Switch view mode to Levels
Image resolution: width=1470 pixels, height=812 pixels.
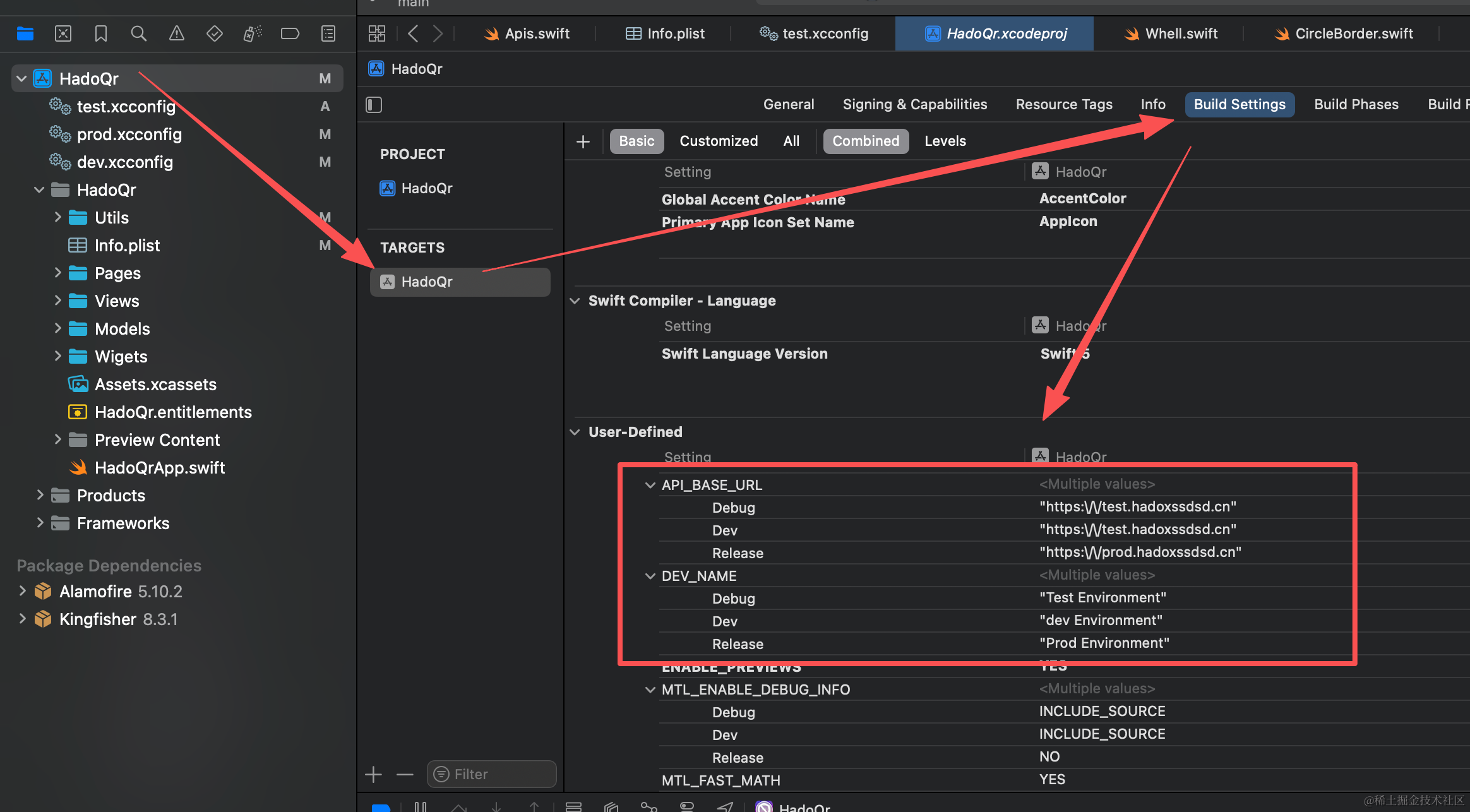pyautogui.click(x=945, y=141)
